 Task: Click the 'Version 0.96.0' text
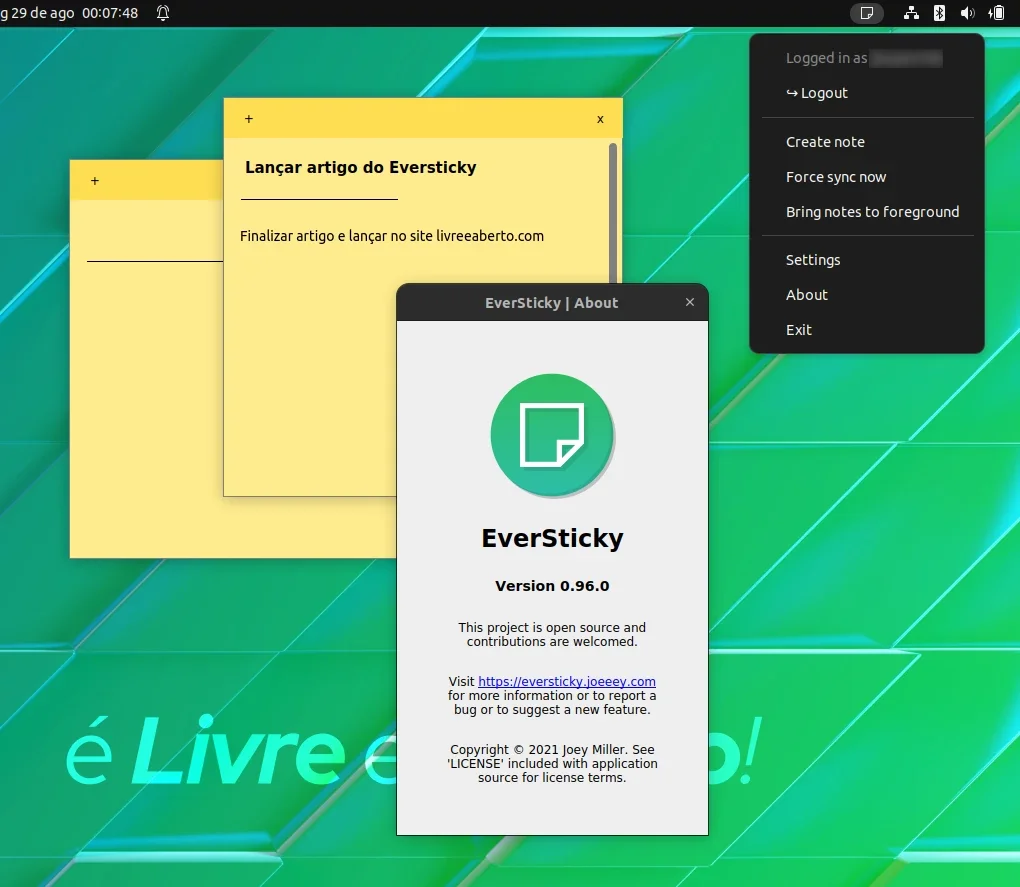pyautogui.click(x=552, y=586)
